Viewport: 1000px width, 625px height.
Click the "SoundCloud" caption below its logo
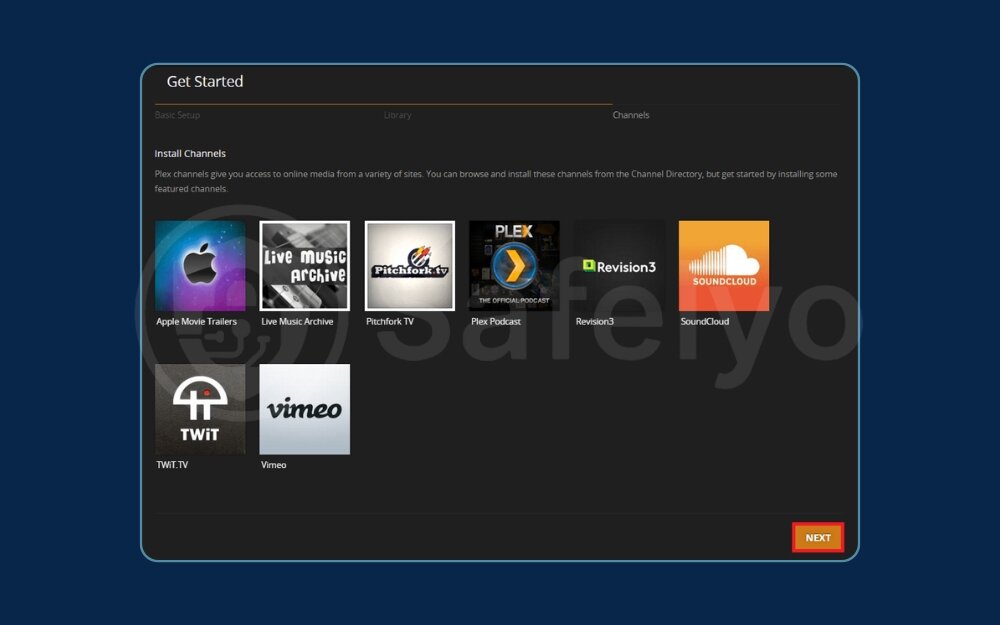coord(705,322)
